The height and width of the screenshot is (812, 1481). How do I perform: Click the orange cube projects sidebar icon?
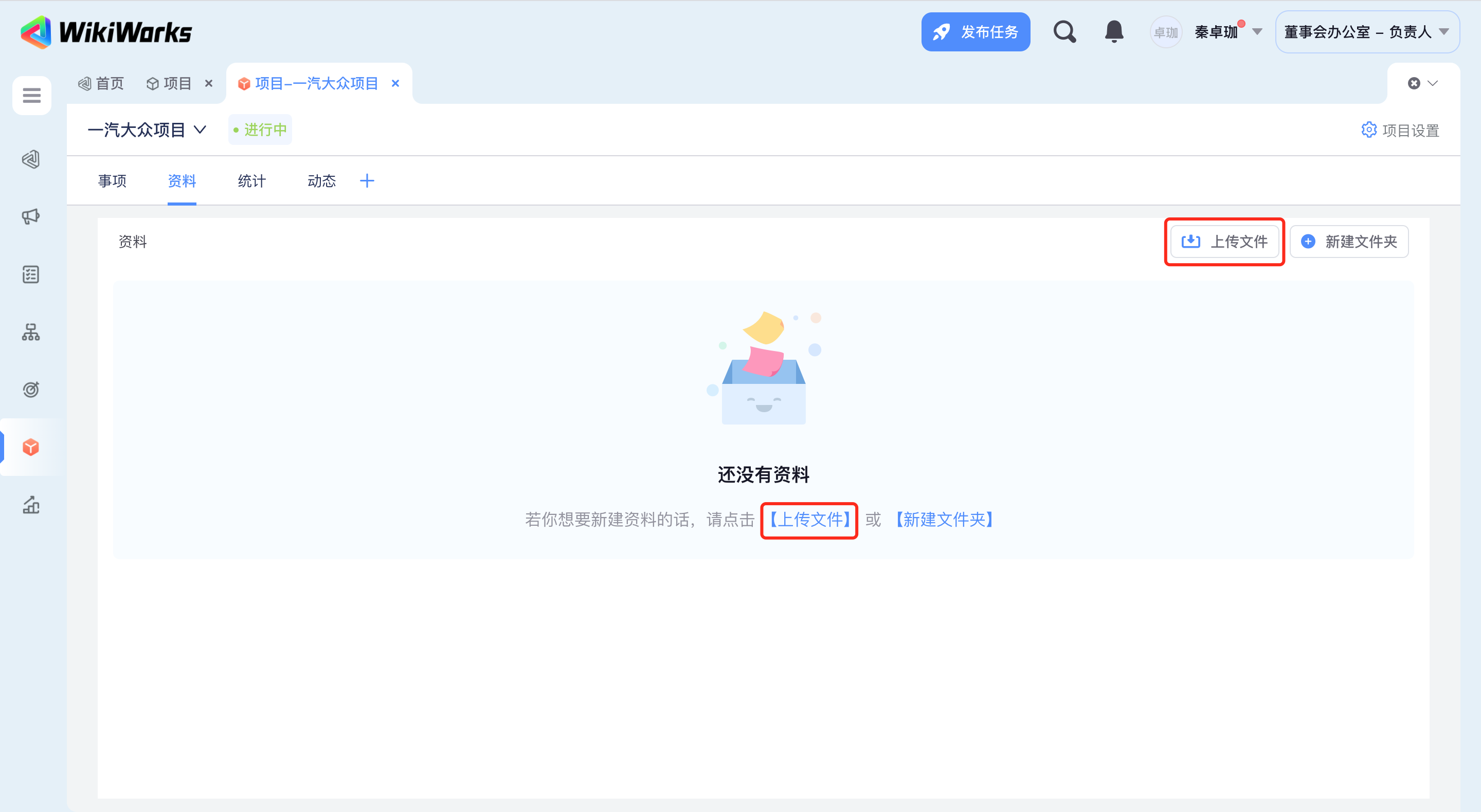(x=31, y=447)
